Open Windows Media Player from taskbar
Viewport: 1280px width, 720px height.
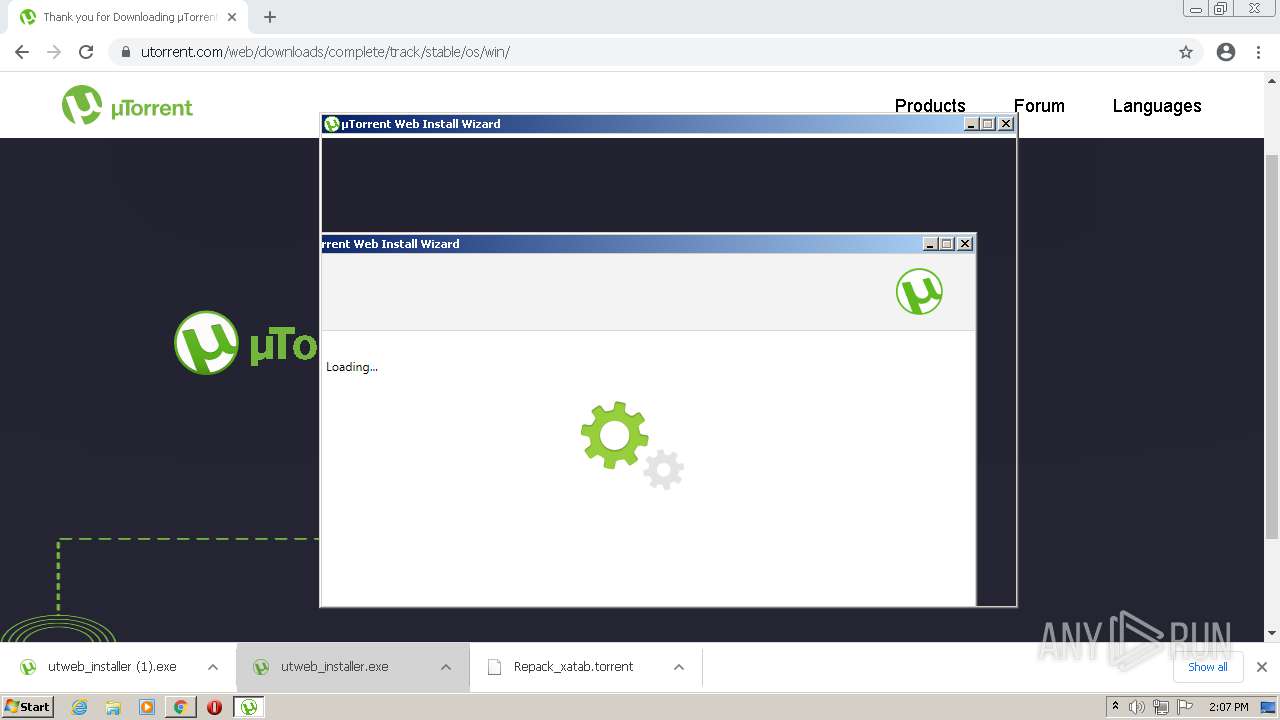(147, 707)
